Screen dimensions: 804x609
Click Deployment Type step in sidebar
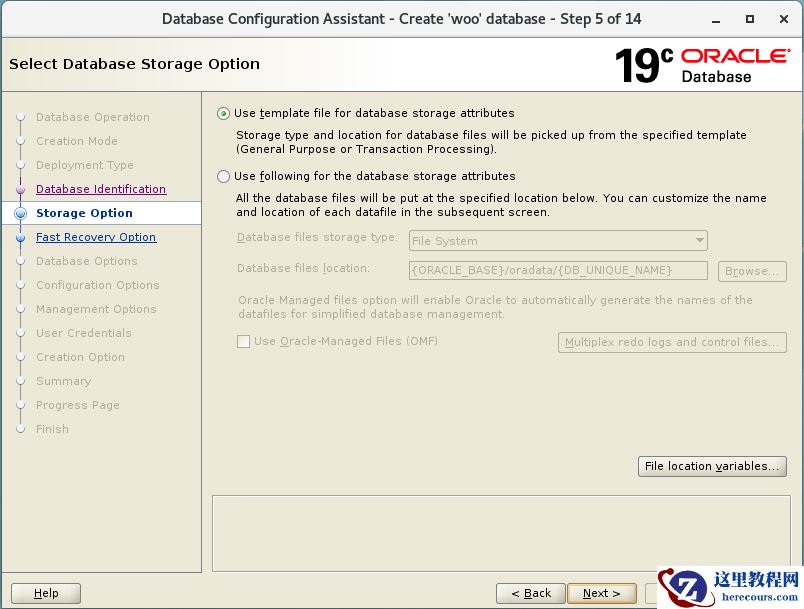point(85,165)
